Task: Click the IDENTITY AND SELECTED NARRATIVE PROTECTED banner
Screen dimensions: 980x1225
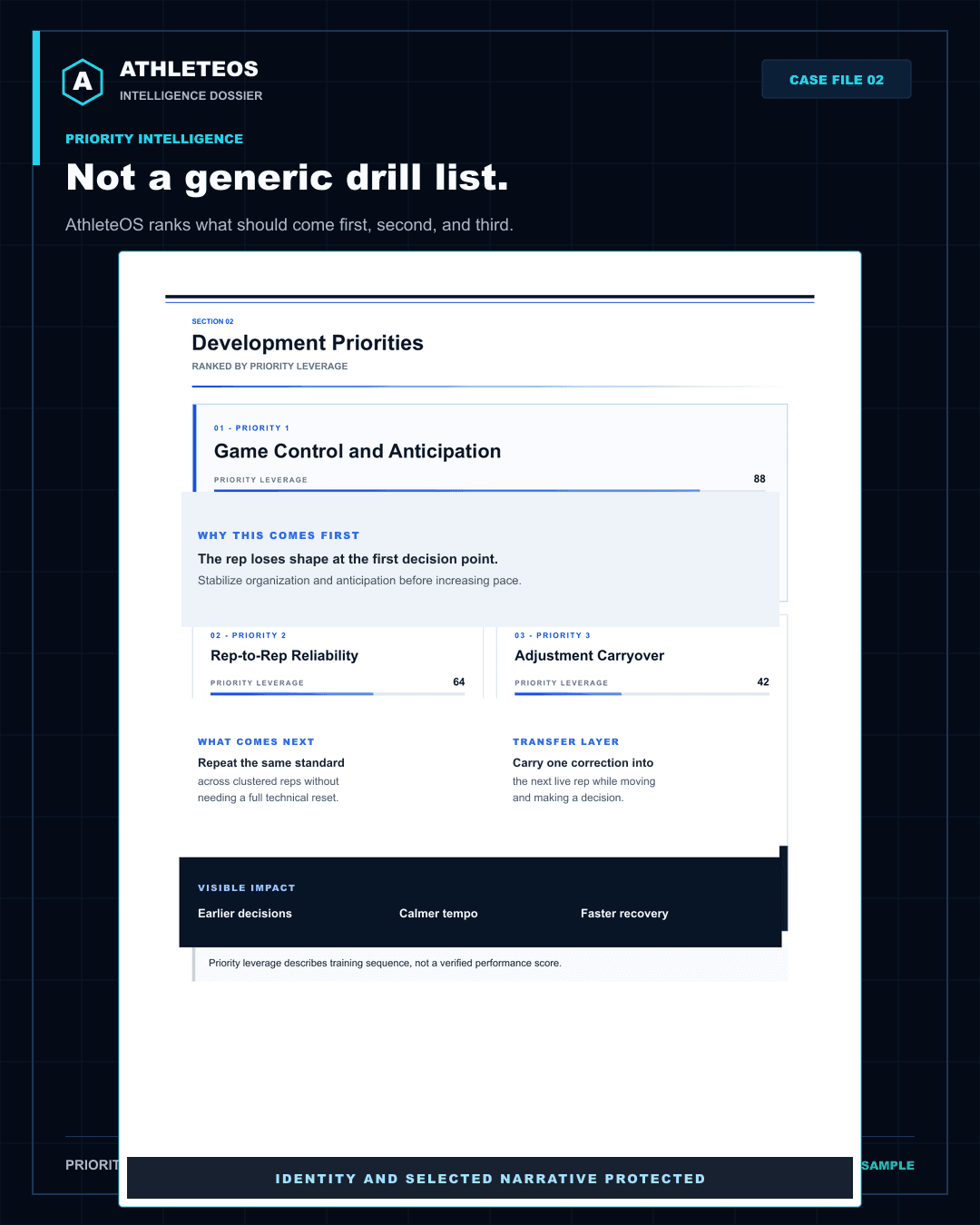Action: pyautogui.click(x=490, y=1179)
